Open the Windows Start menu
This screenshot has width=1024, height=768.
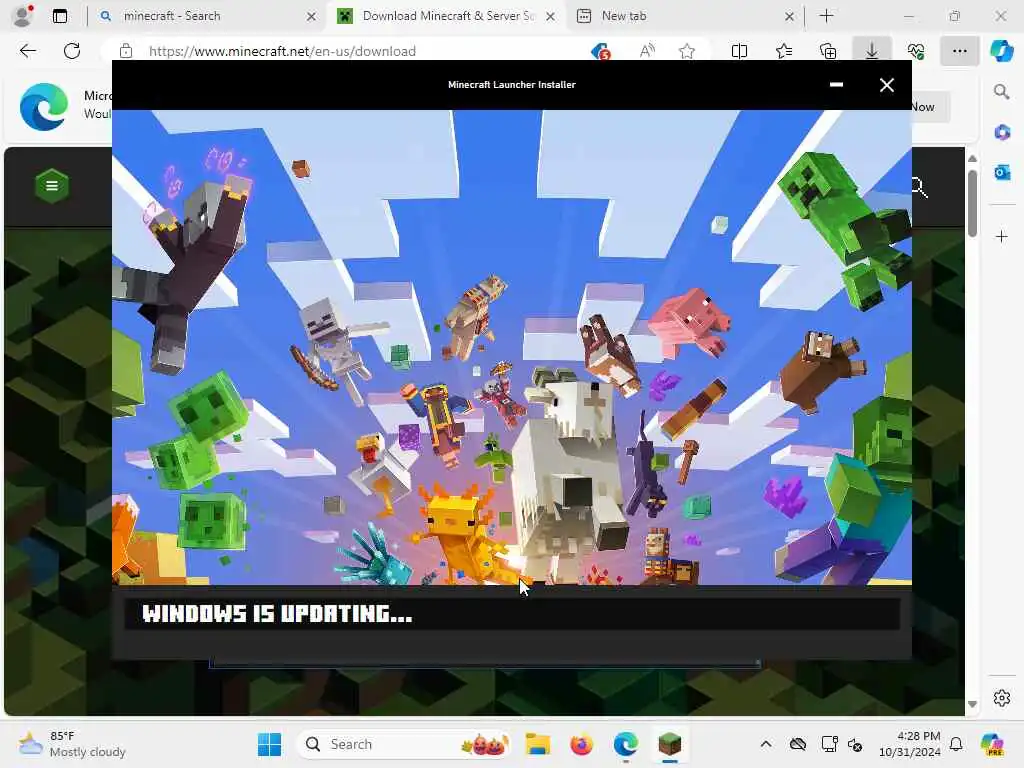tap(269, 744)
